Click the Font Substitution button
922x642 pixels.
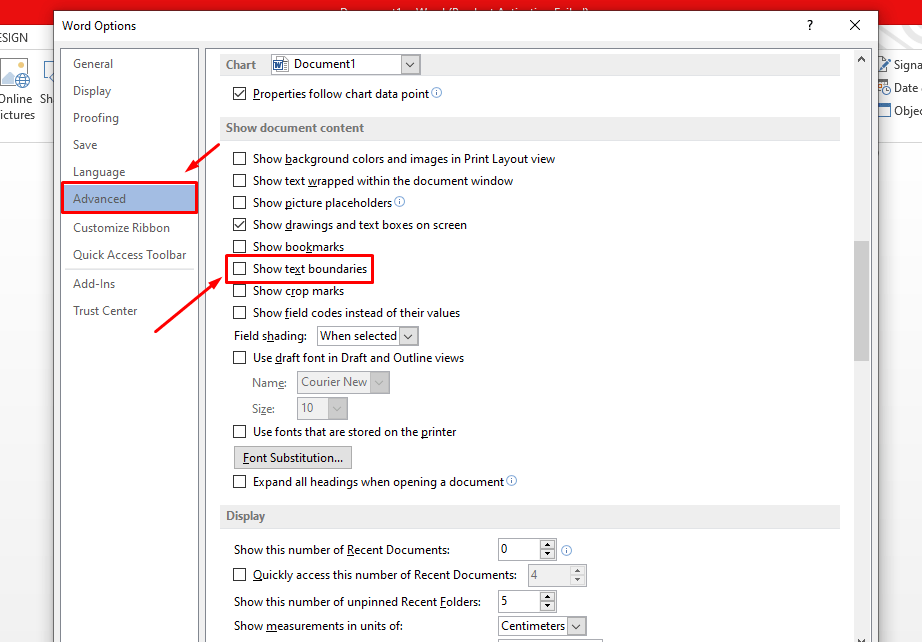292,457
